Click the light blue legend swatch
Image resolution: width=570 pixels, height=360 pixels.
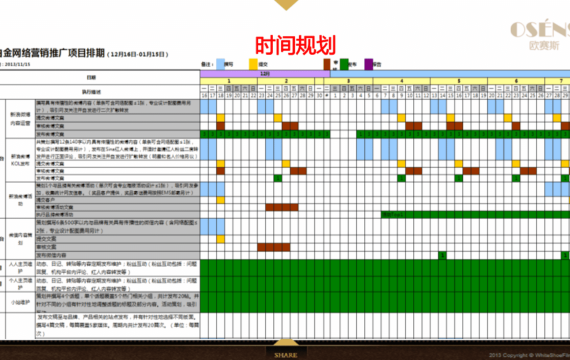click(220, 64)
